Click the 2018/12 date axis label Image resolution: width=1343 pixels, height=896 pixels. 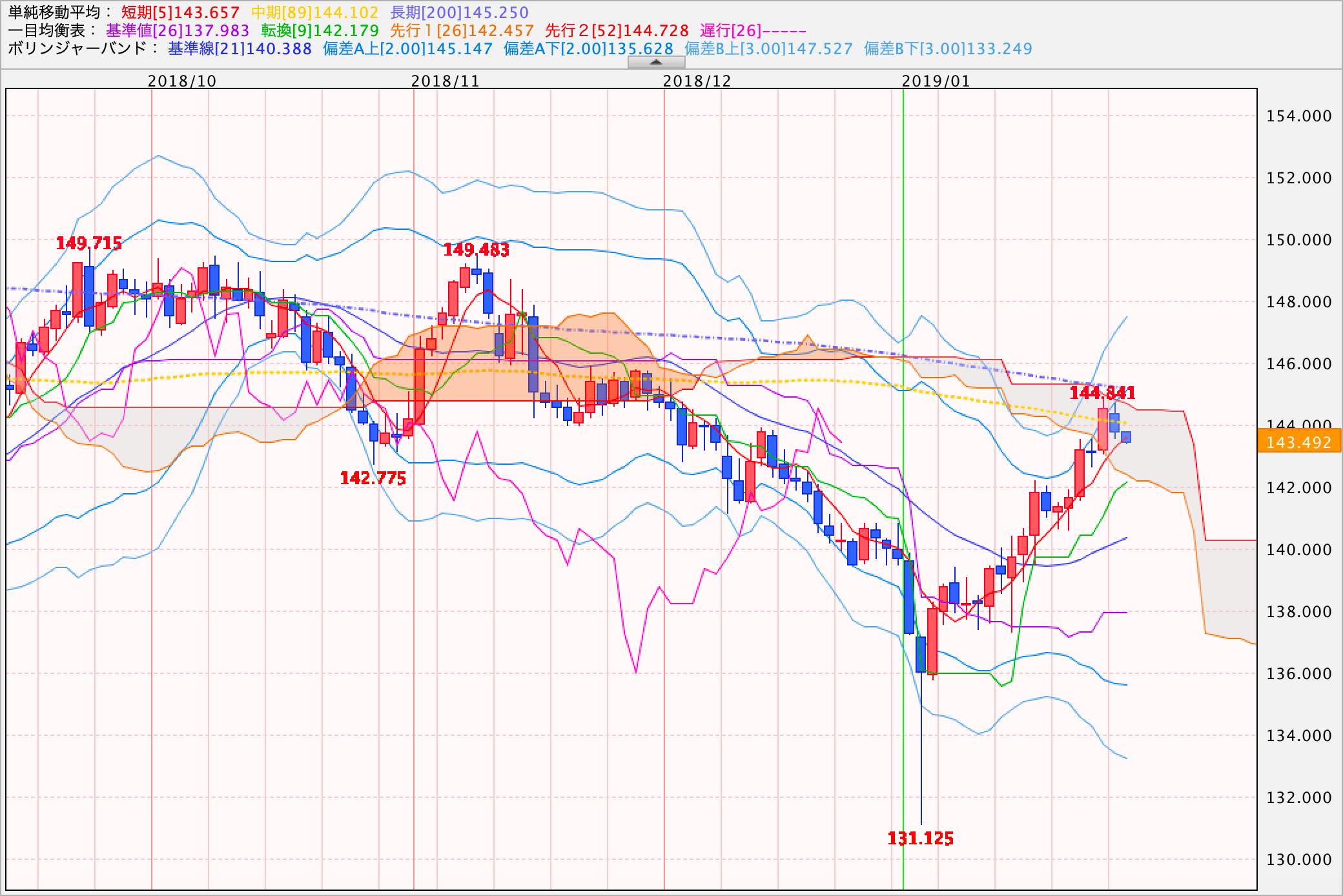click(x=697, y=81)
